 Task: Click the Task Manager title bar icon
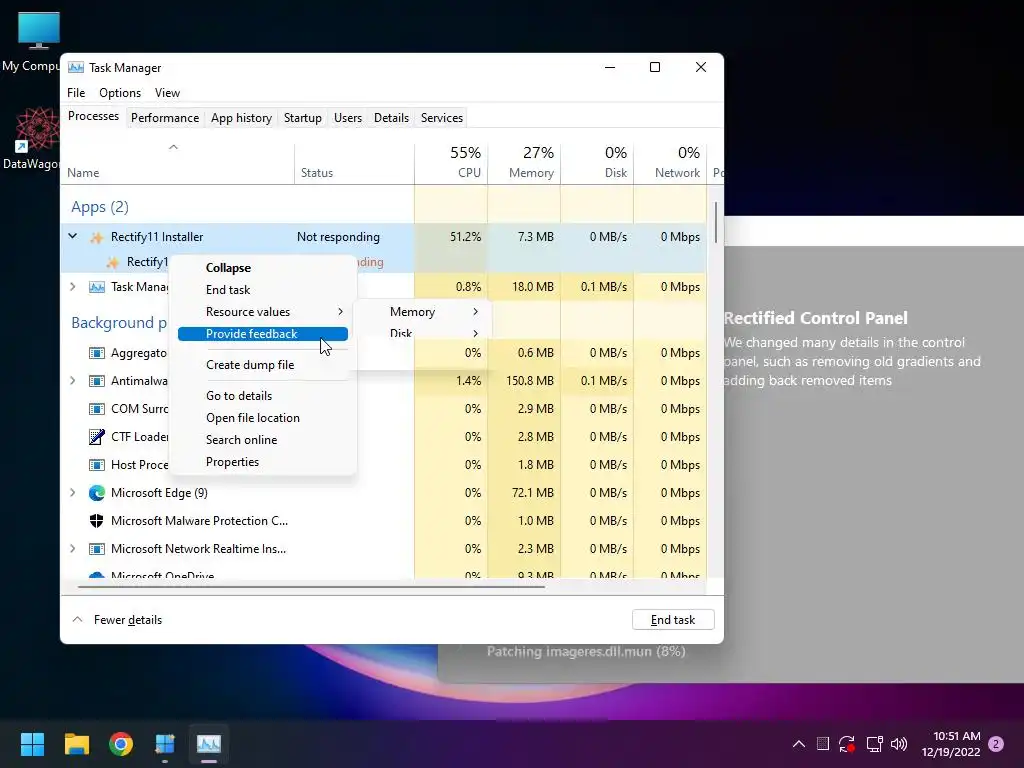point(76,67)
